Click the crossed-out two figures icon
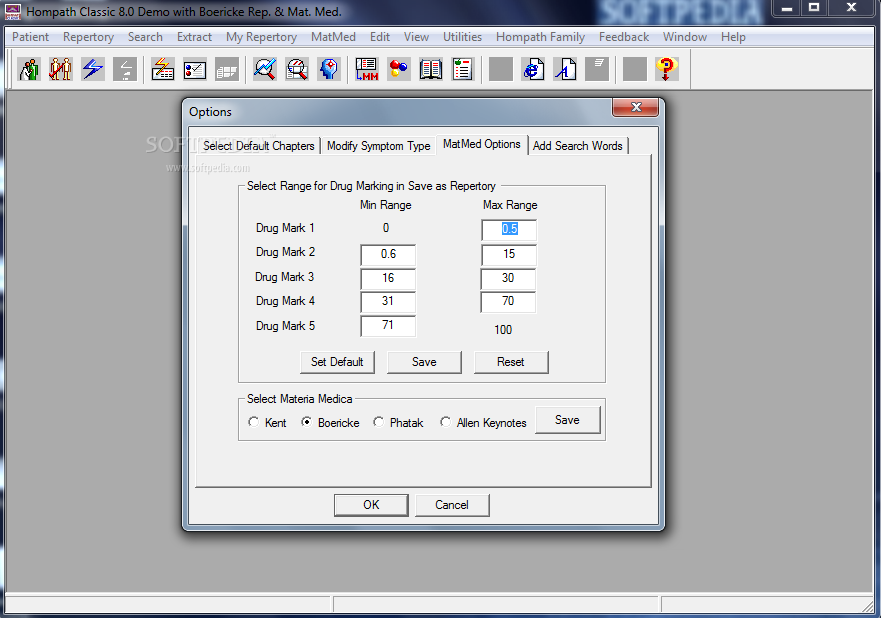 coord(61,69)
